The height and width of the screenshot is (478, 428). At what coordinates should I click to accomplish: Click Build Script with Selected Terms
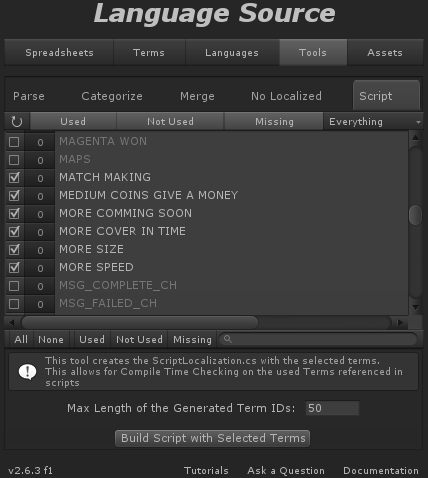pyautogui.click(x=213, y=438)
